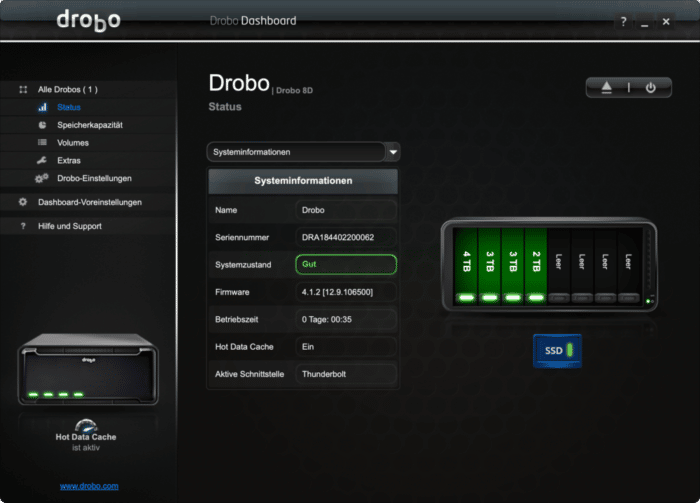Open Hilfe und Support menu item
Screen dimensions: 700x503
click(70, 226)
